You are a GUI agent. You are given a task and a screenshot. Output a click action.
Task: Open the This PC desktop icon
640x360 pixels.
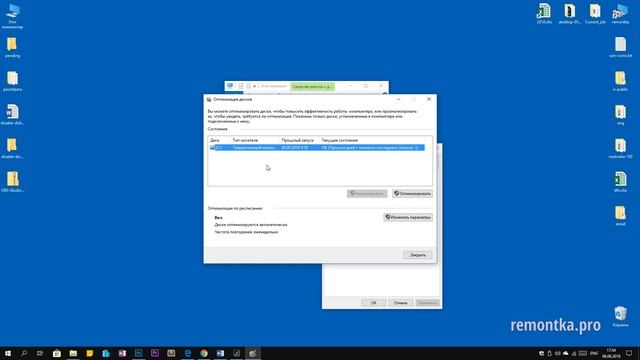[13, 16]
